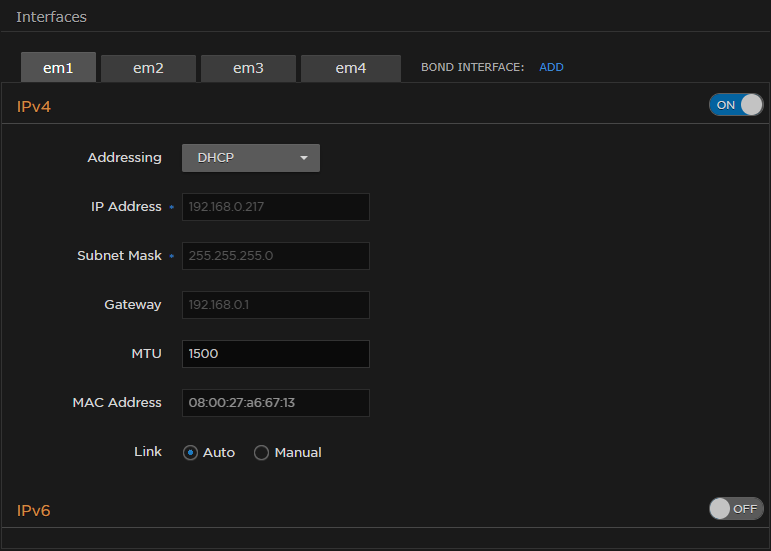Click the Subnet Mask input field
Image resolution: width=771 pixels, height=551 pixels.
pyautogui.click(x=276, y=256)
